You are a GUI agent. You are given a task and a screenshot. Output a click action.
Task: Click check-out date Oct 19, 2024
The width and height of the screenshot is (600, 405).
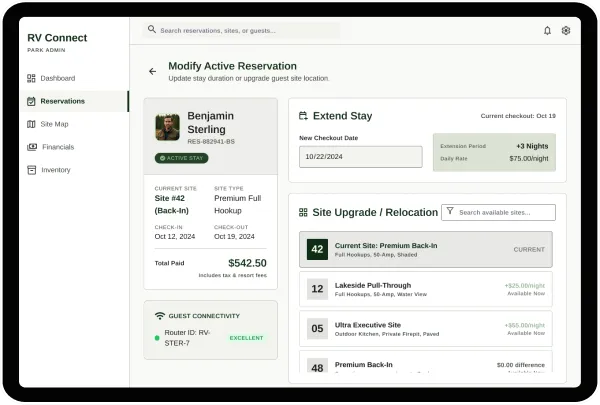[x=234, y=237]
